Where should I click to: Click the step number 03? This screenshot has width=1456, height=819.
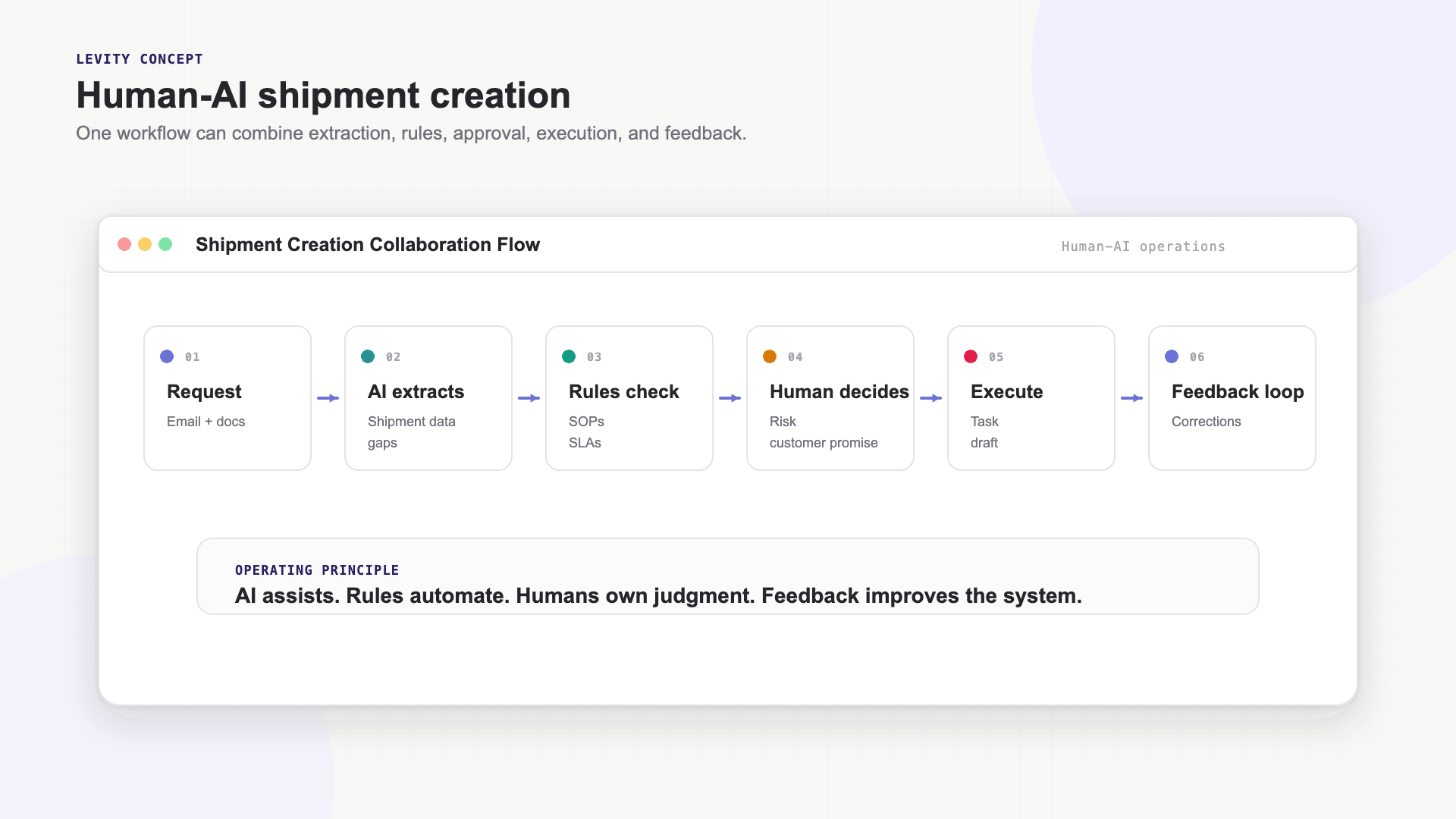point(595,357)
